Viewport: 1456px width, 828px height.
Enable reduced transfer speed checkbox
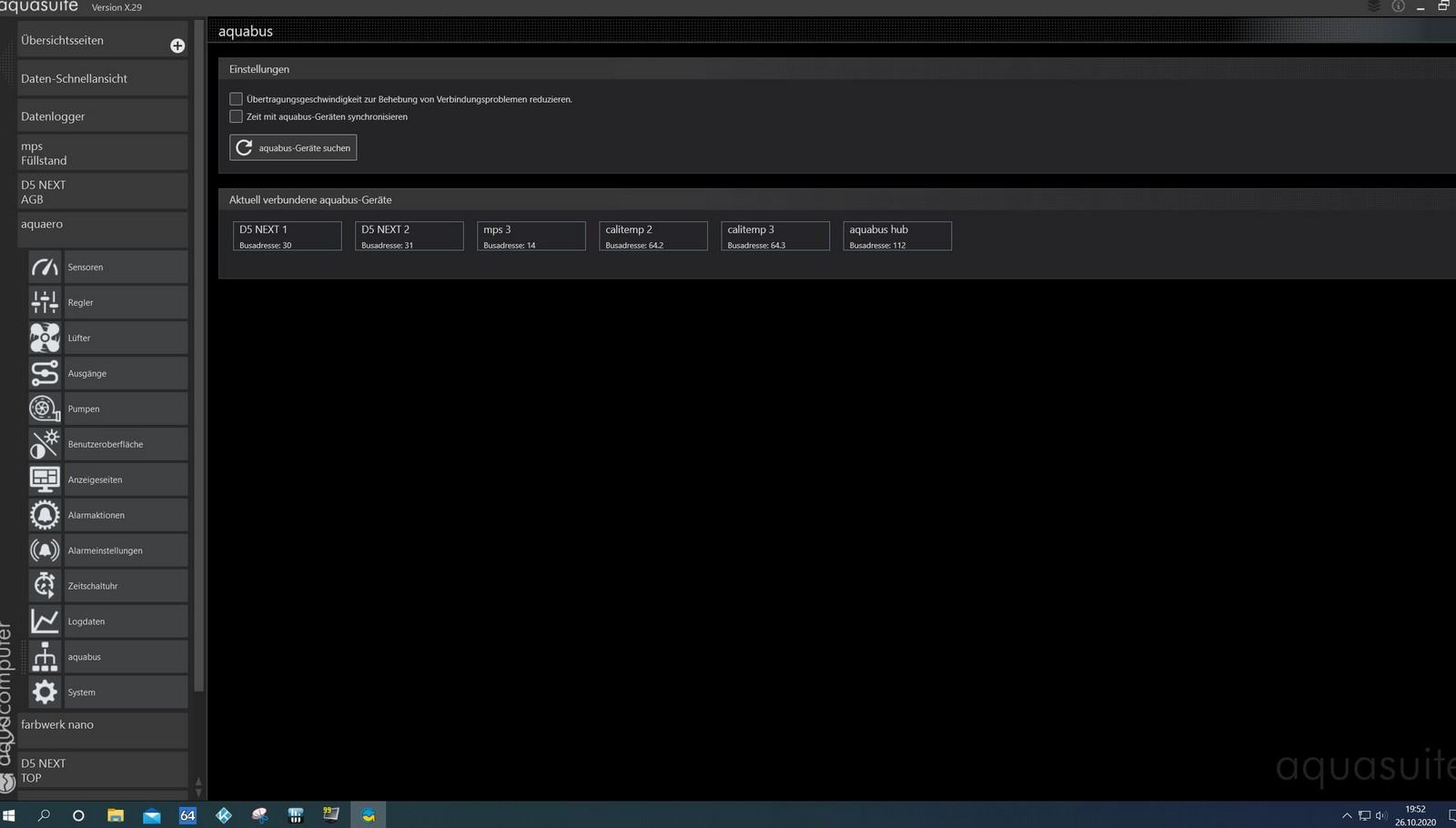pyautogui.click(x=236, y=98)
